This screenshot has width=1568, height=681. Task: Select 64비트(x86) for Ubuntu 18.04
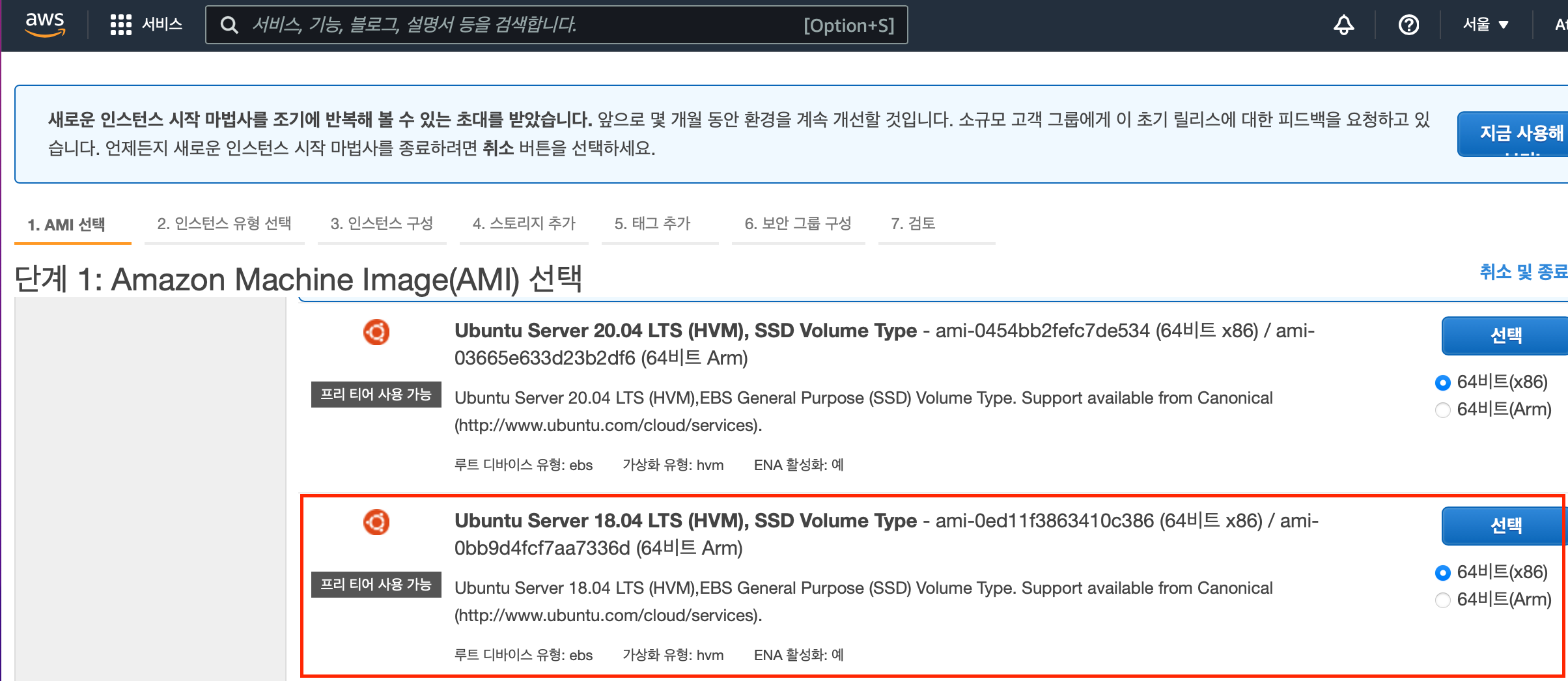tap(1443, 573)
